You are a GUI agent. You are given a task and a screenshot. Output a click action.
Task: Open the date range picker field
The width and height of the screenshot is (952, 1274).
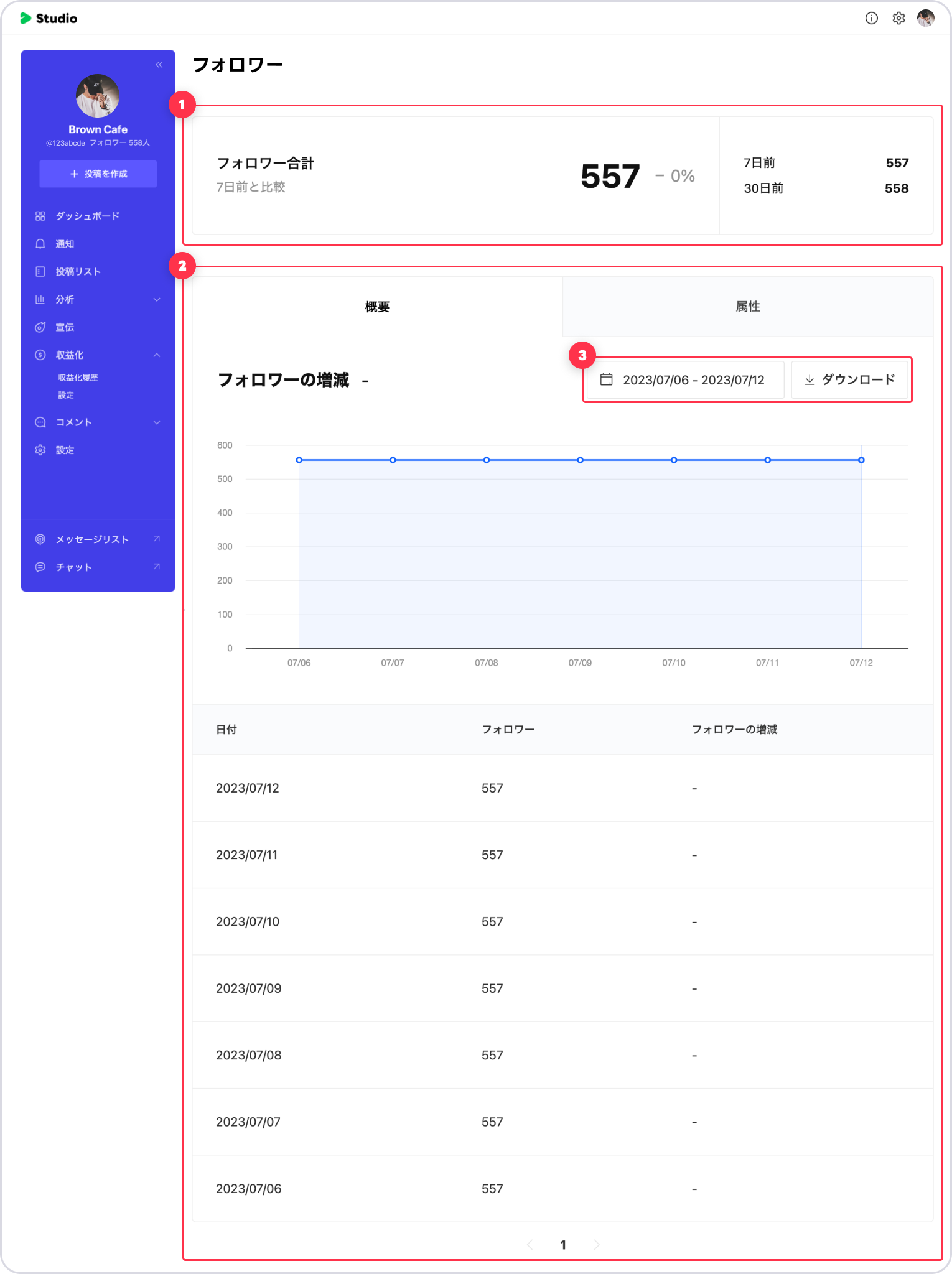[x=684, y=380]
